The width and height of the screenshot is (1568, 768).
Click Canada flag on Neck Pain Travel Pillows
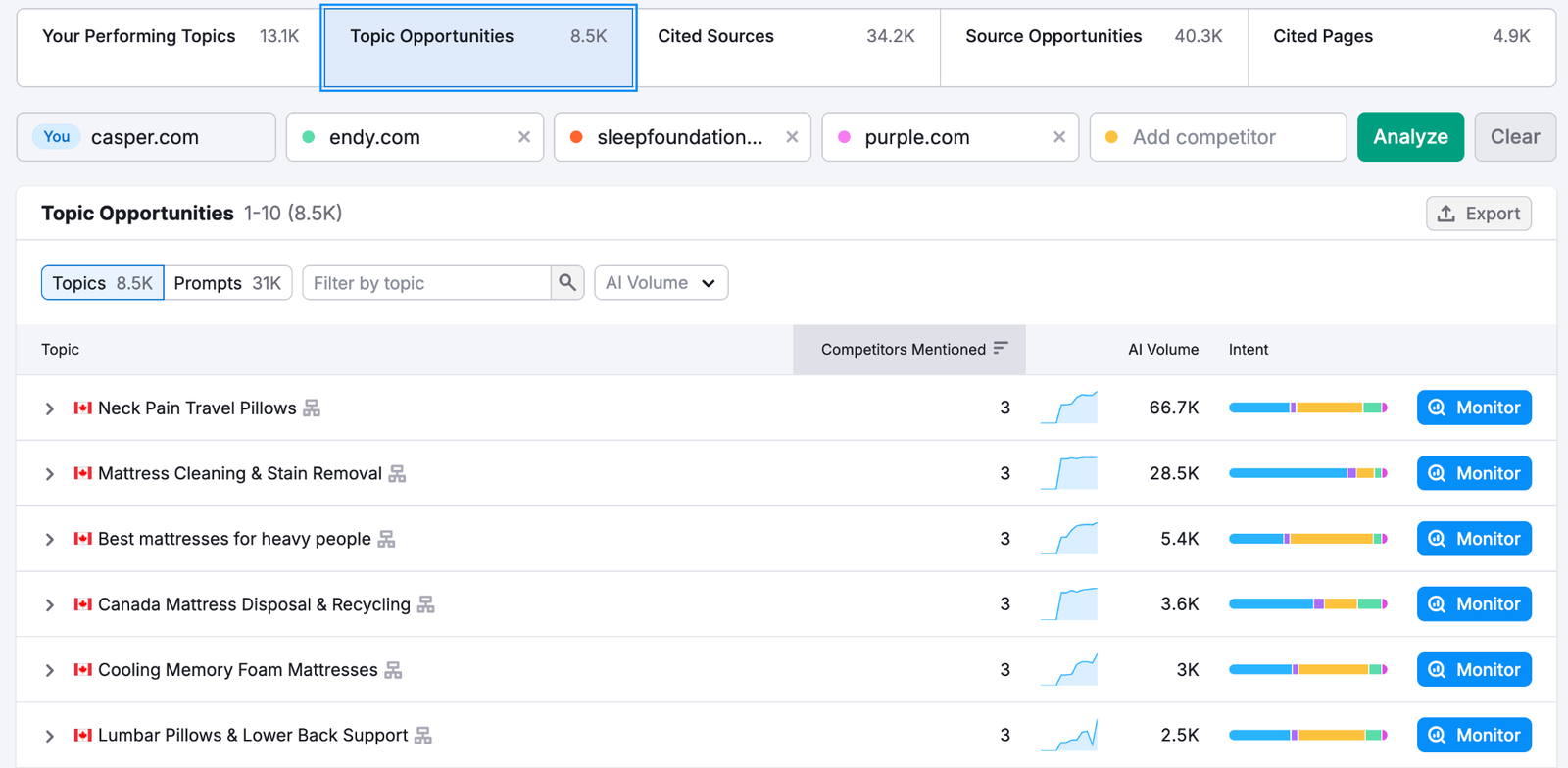83,408
